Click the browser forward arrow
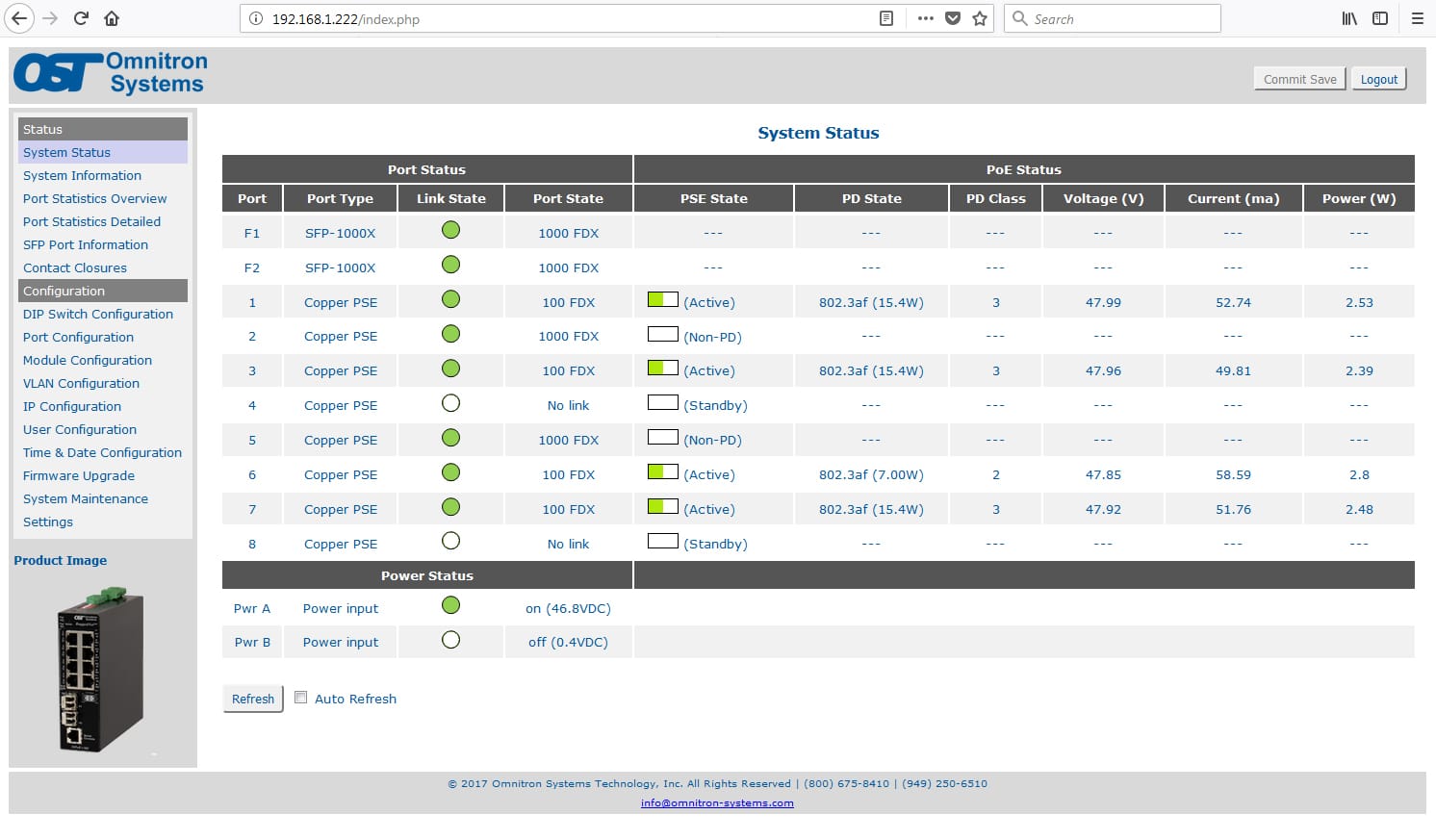The width and height of the screenshot is (1436, 840). [x=50, y=18]
